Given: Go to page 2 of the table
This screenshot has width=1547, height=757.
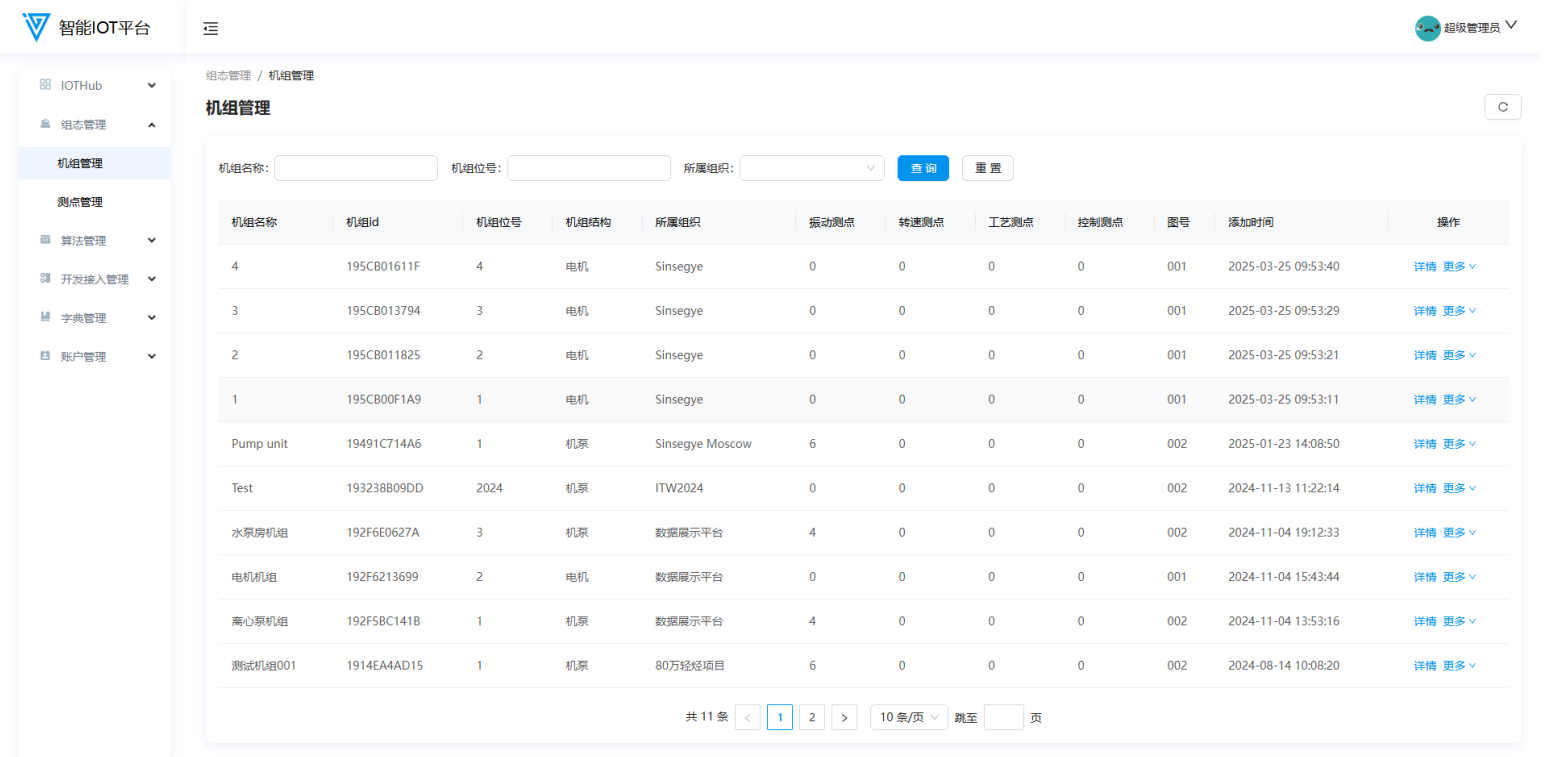Looking at the screenshot, I should [812, 717].
